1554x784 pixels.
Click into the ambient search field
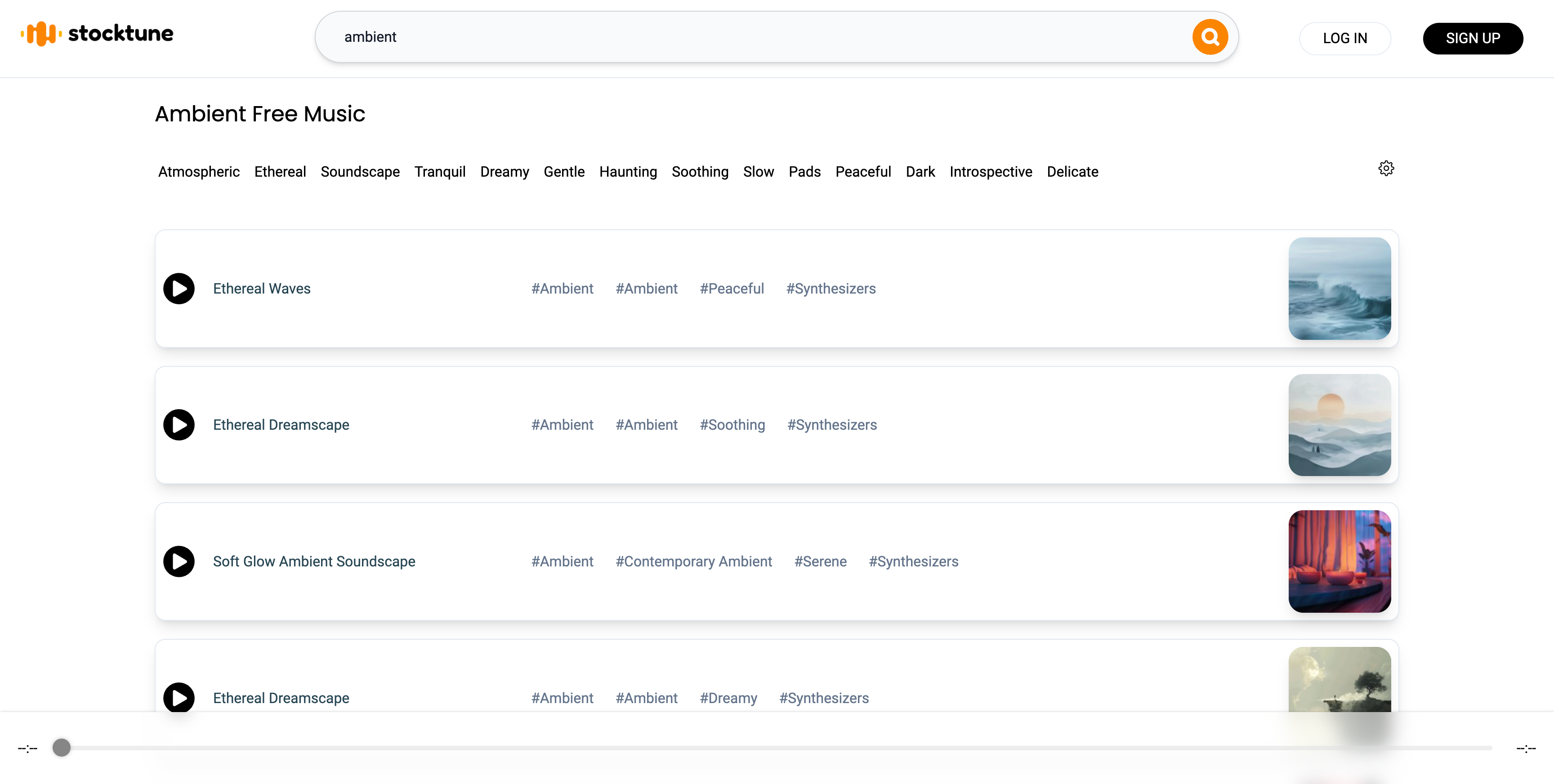tap(724, 37)
